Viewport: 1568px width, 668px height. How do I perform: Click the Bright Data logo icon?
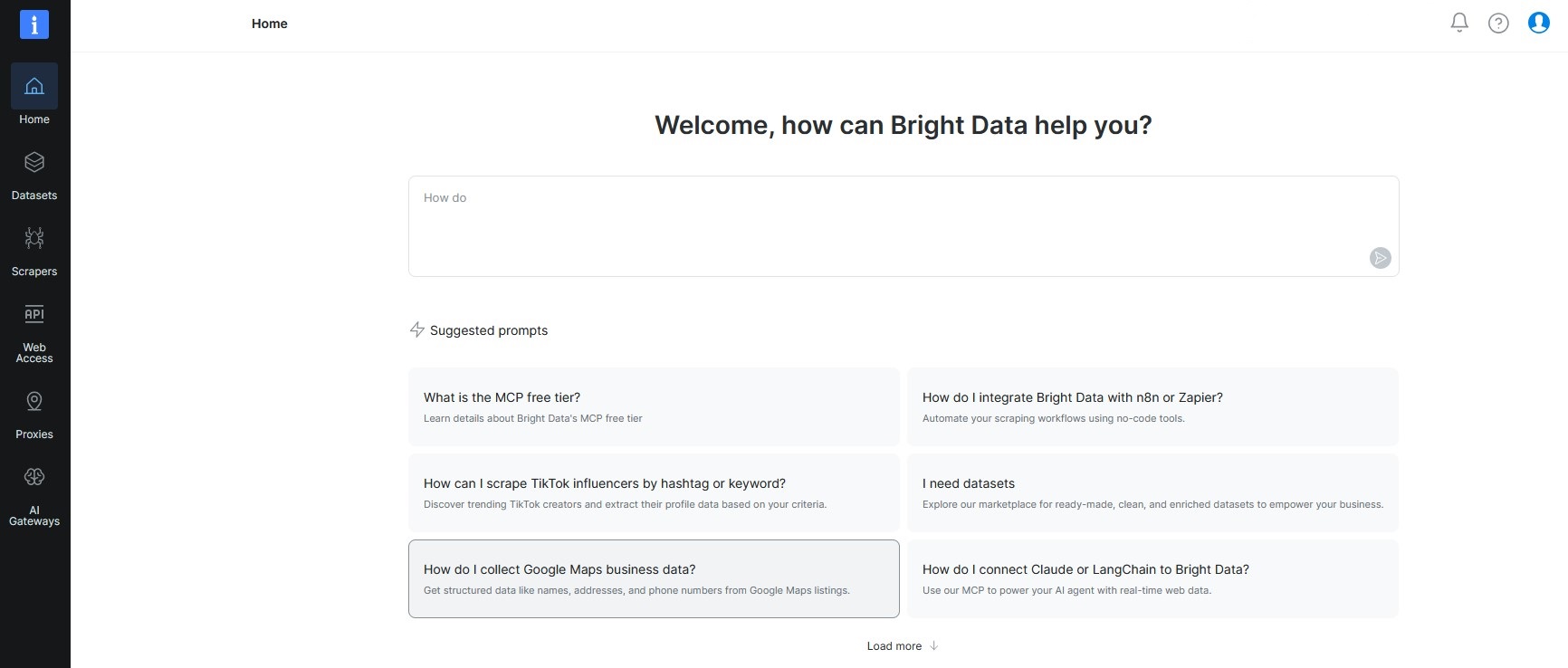pyautogui.click(x=34, y=24)
